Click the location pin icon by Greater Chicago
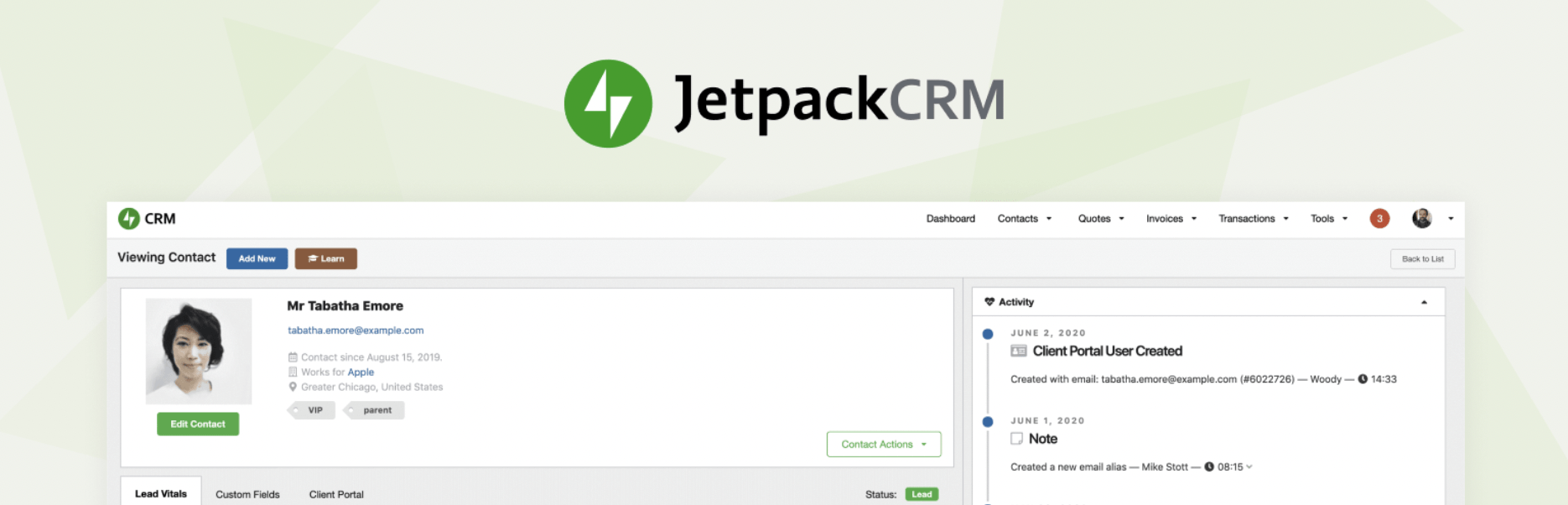Image resolution: width=1568 pixels, height=505 pixels. coord(293,387)
